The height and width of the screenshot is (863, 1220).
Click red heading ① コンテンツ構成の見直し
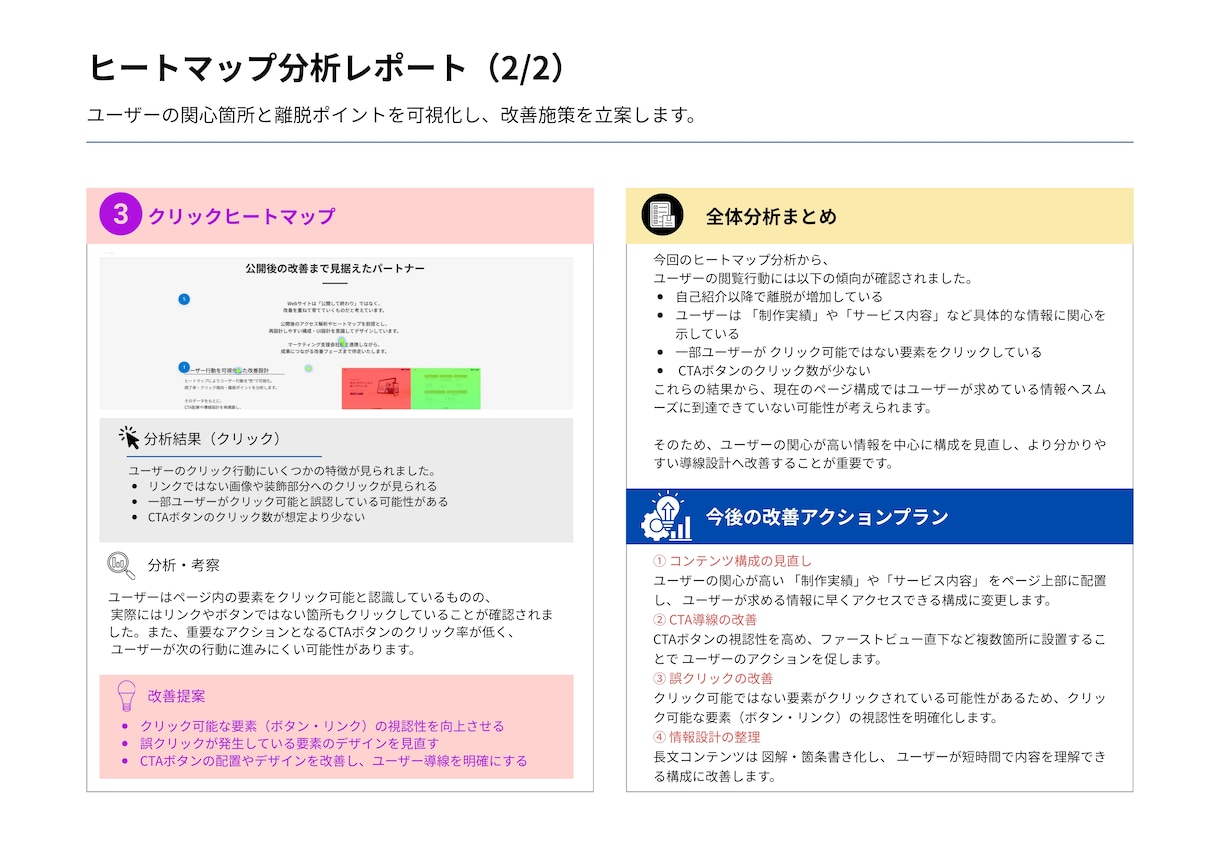click(733, 561)
